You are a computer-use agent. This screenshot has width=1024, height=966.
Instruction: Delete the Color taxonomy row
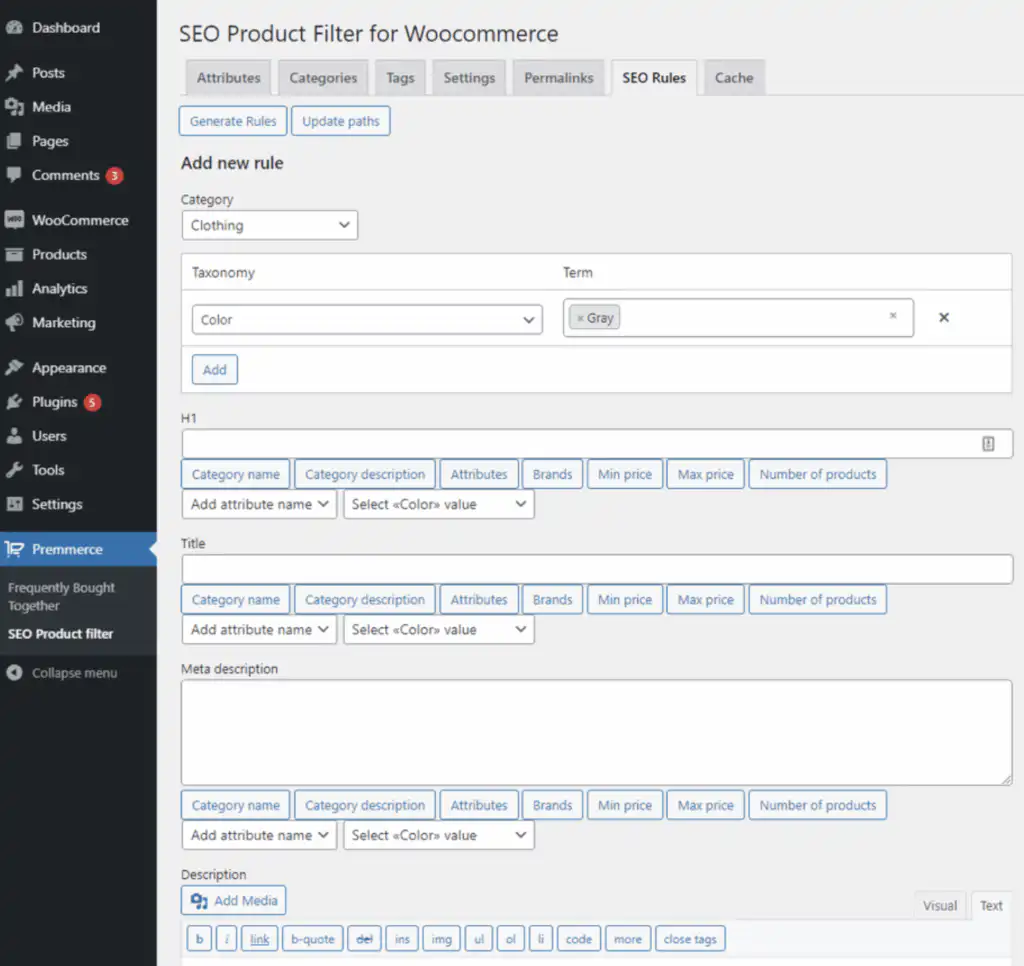tap(944, 317)
